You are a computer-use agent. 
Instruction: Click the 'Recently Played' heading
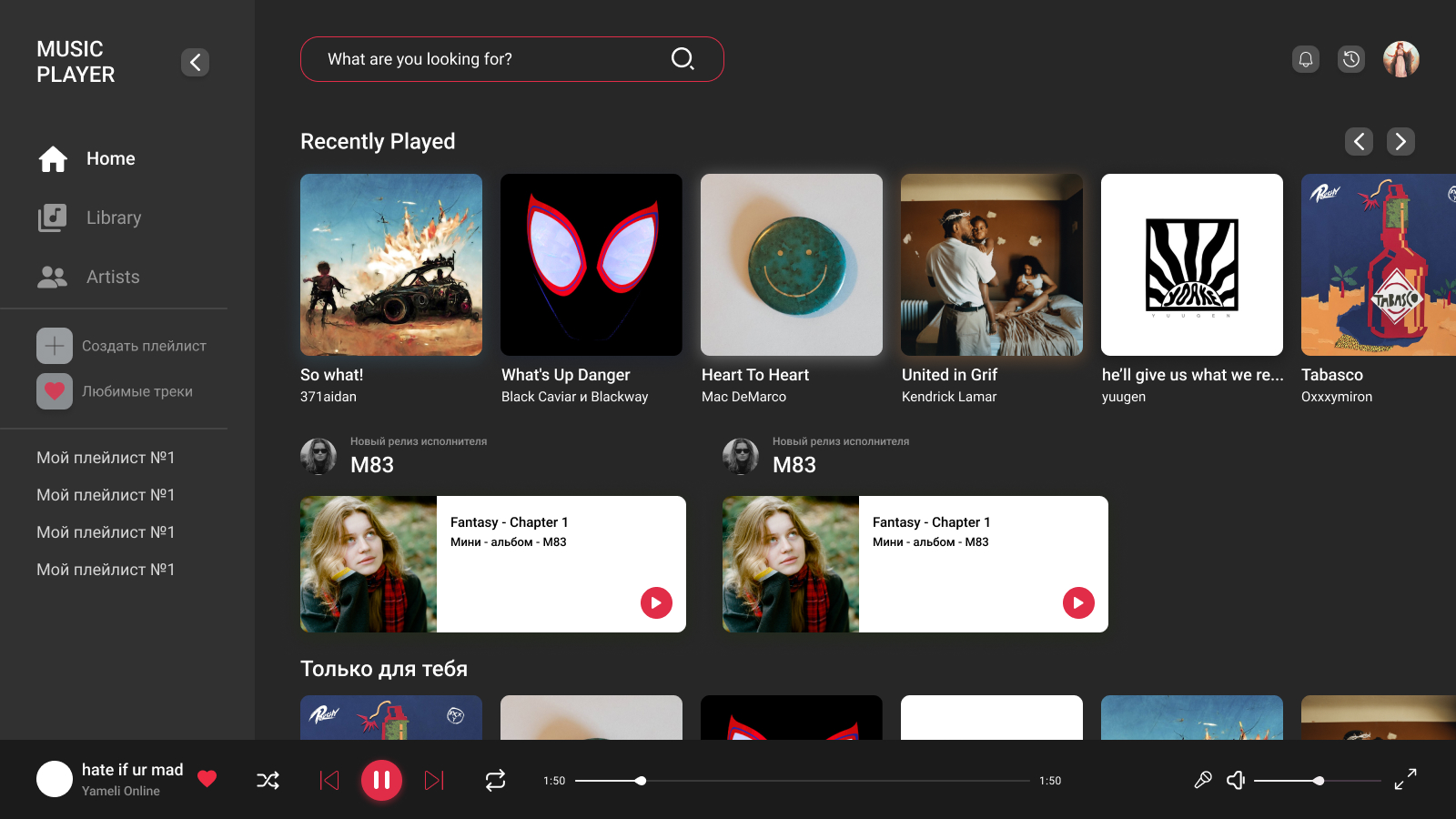(x=378, y=142)
